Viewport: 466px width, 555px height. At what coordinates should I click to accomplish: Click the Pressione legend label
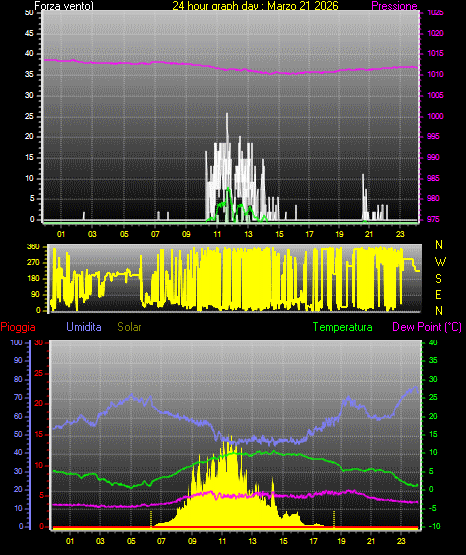(x=394, y=6)
